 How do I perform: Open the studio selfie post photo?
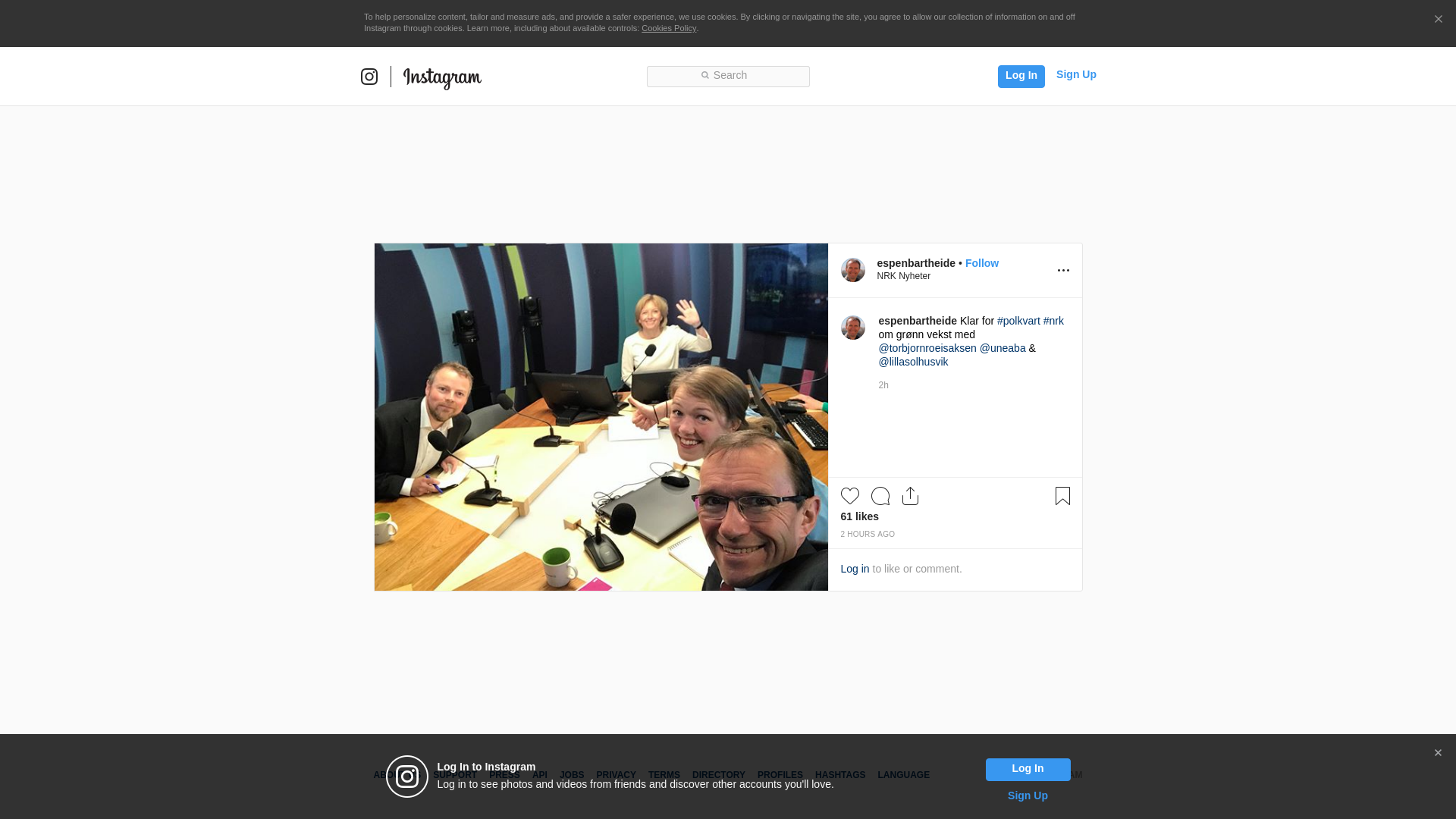(x=601, y=417)
